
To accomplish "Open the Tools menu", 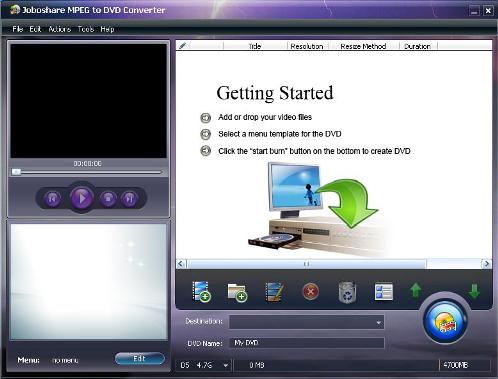I will 86,29.
